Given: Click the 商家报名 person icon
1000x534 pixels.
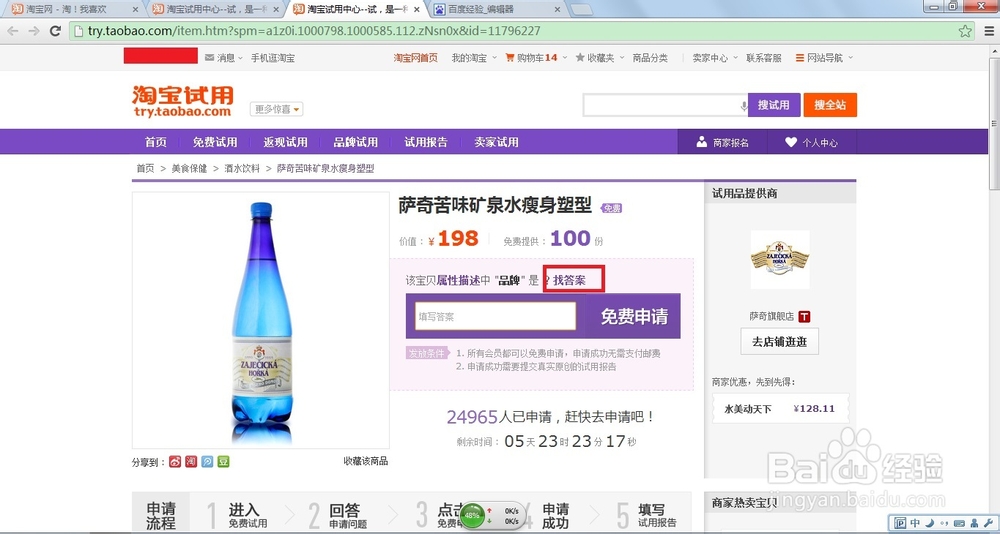Looking at the screenshot, I should 702,142.
